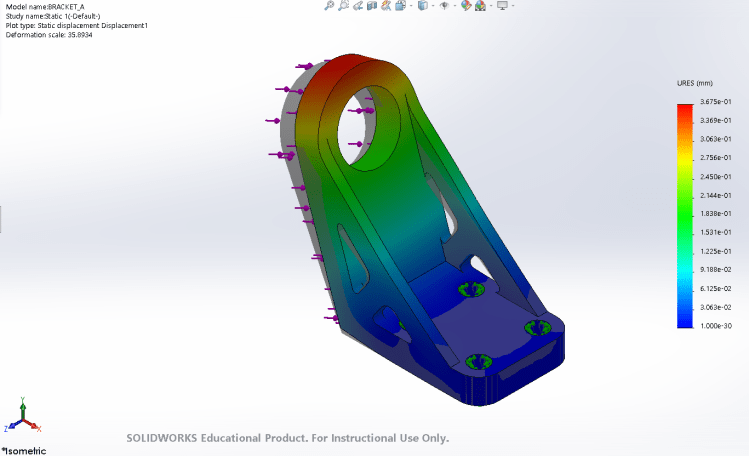Screen dimensions: 749x456
Task: Click the XYZ orientation triad
Action: 22,414
